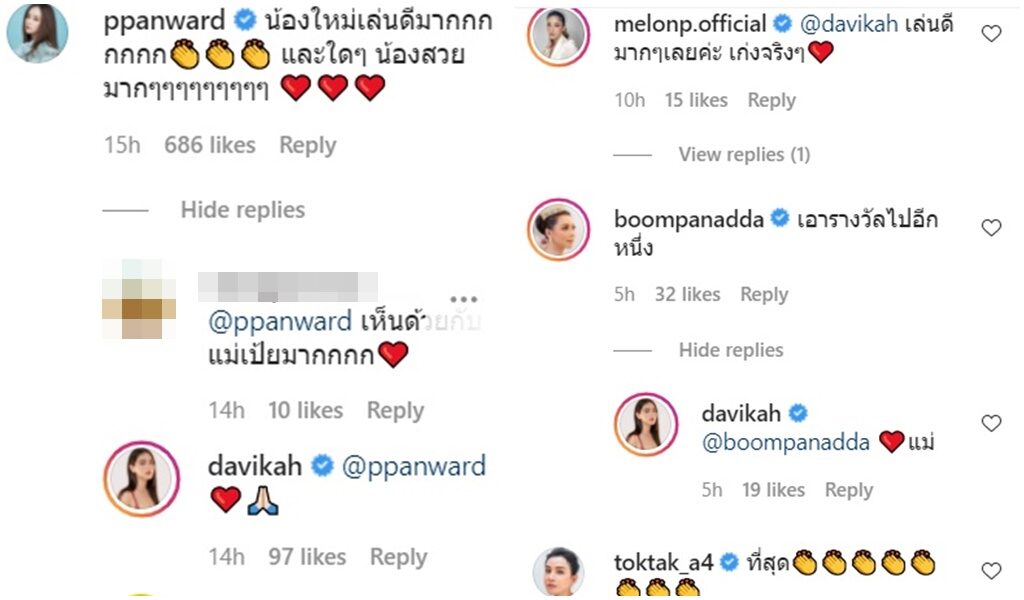View the 686 likes on ppanward's comment
Screen dimensions: 1024x600
point(210,145)
